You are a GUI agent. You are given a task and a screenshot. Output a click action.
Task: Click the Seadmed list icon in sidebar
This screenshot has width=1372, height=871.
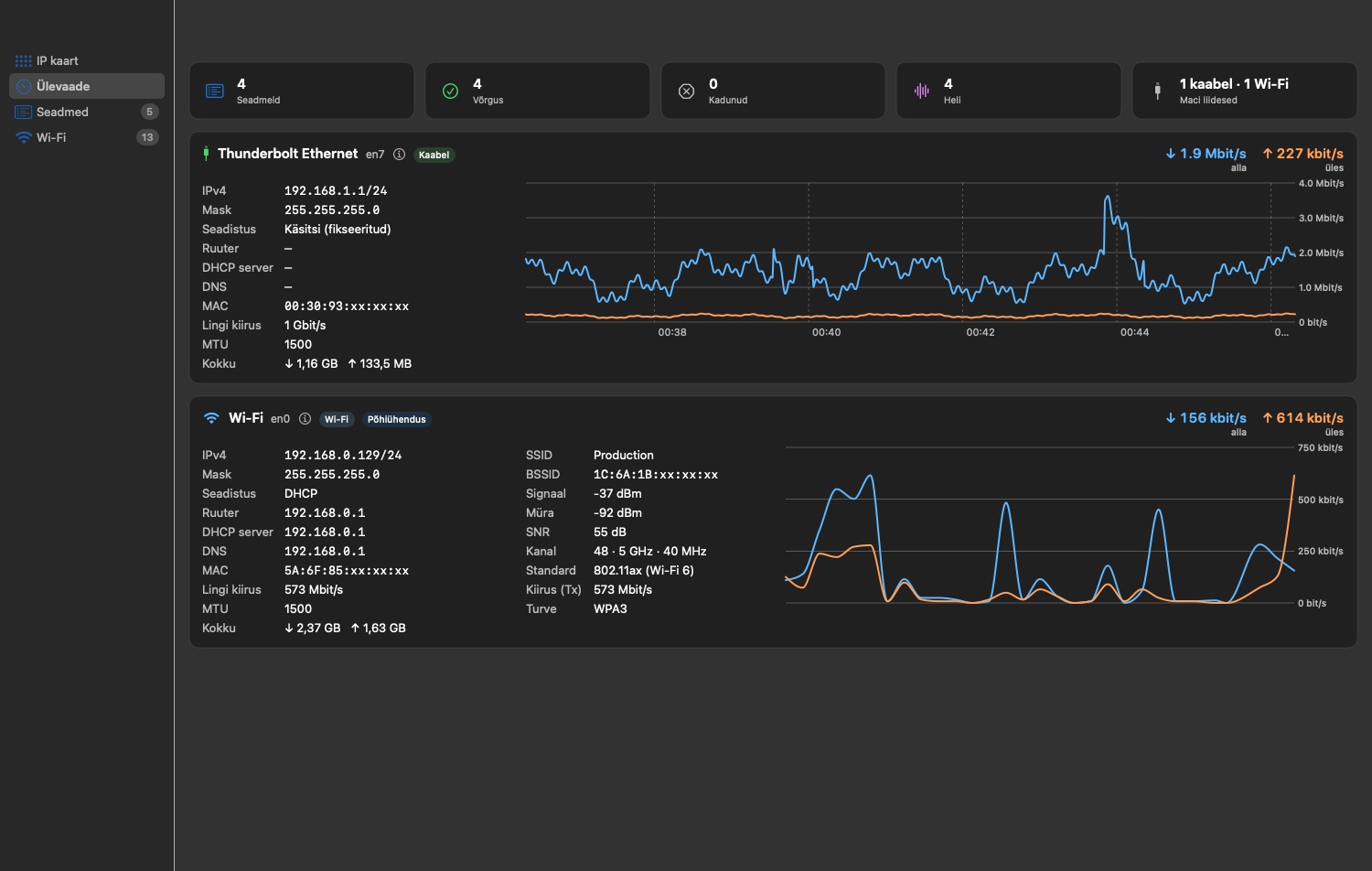pos(24,112)
